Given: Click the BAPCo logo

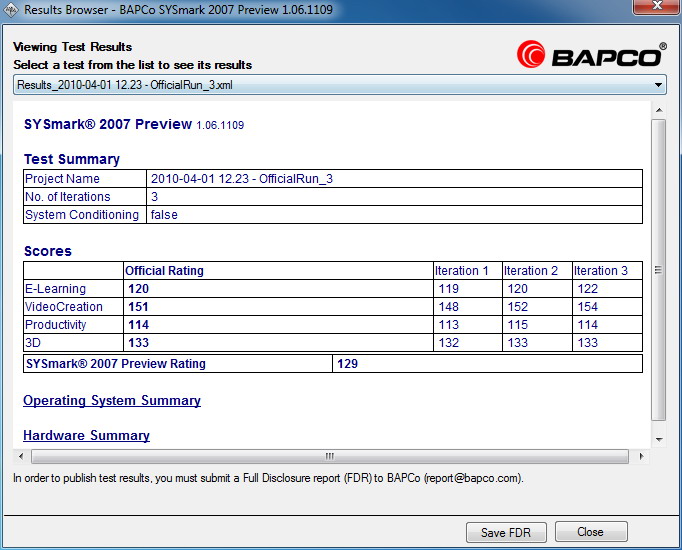Looking at the screenshot, I should [592, 55].
